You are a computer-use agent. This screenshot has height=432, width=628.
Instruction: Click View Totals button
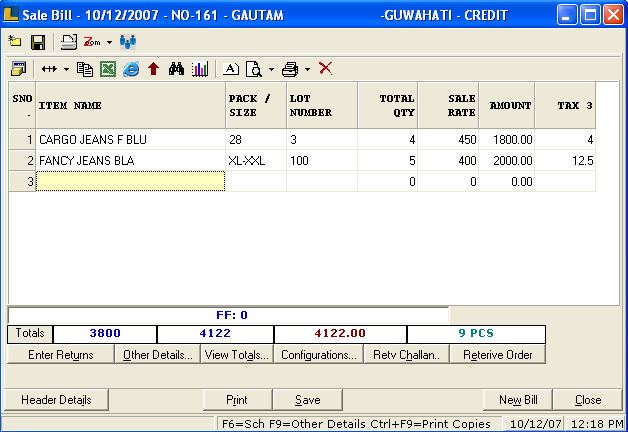pyautogui.click(x=237, y=355)
